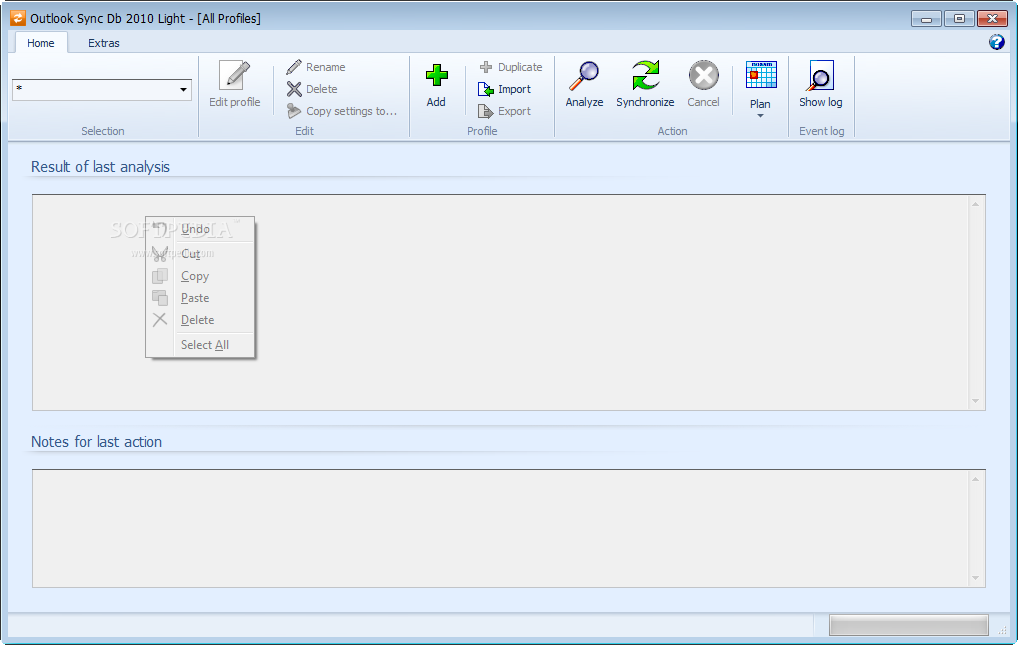Click the Action group label
The height and width of the screenshot is (645, 1018).
tap(672, 131)
